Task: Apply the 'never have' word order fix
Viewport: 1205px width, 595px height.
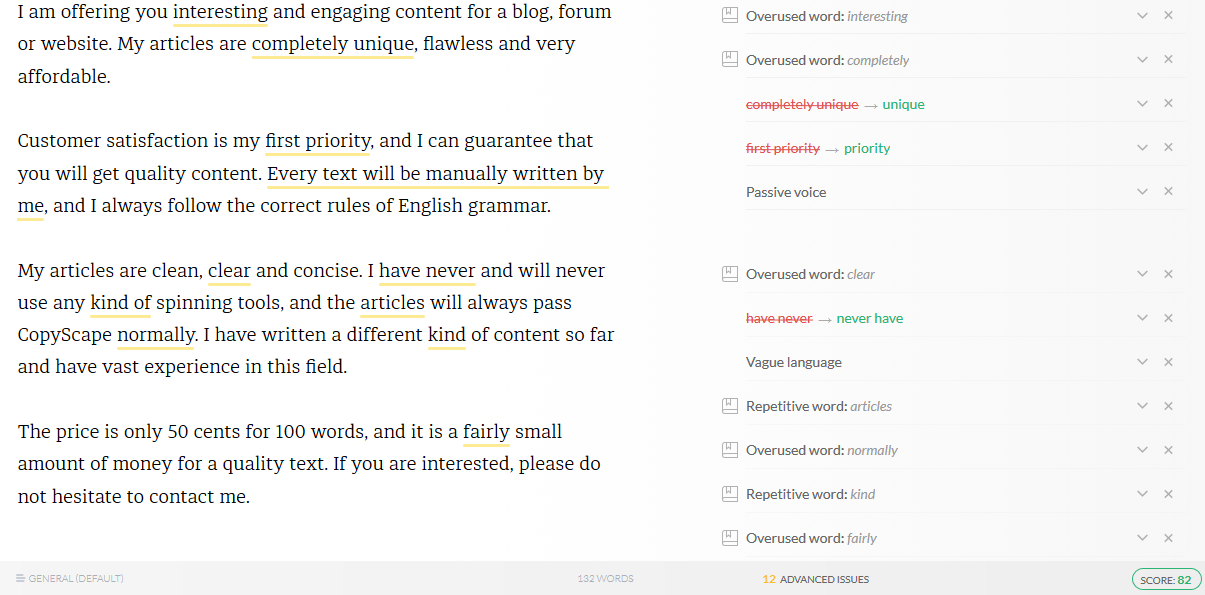Action: 869,318
